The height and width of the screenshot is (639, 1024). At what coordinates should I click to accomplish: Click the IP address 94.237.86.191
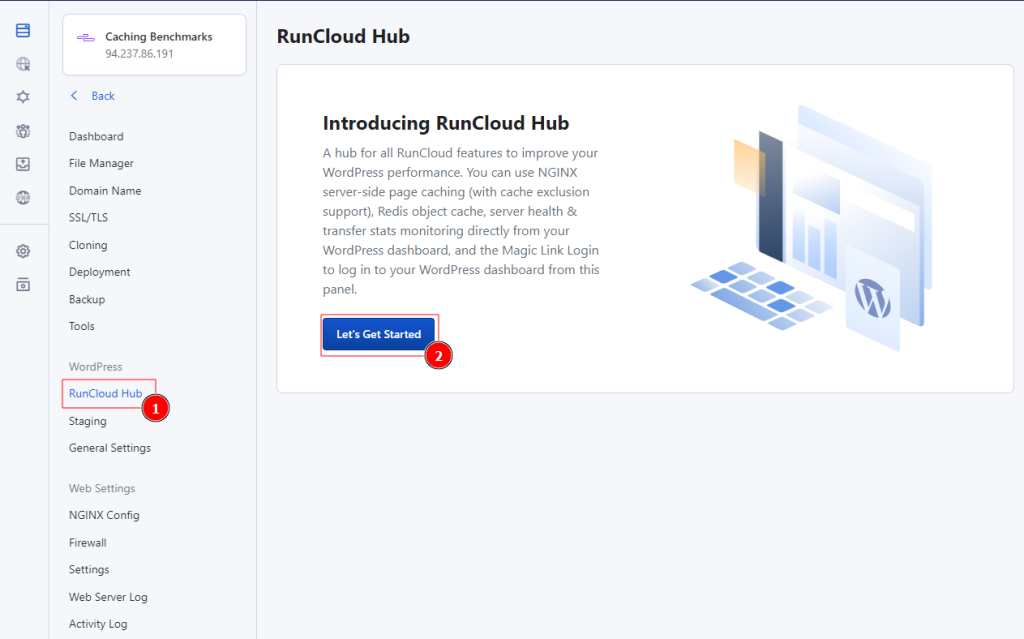[139, 54]
